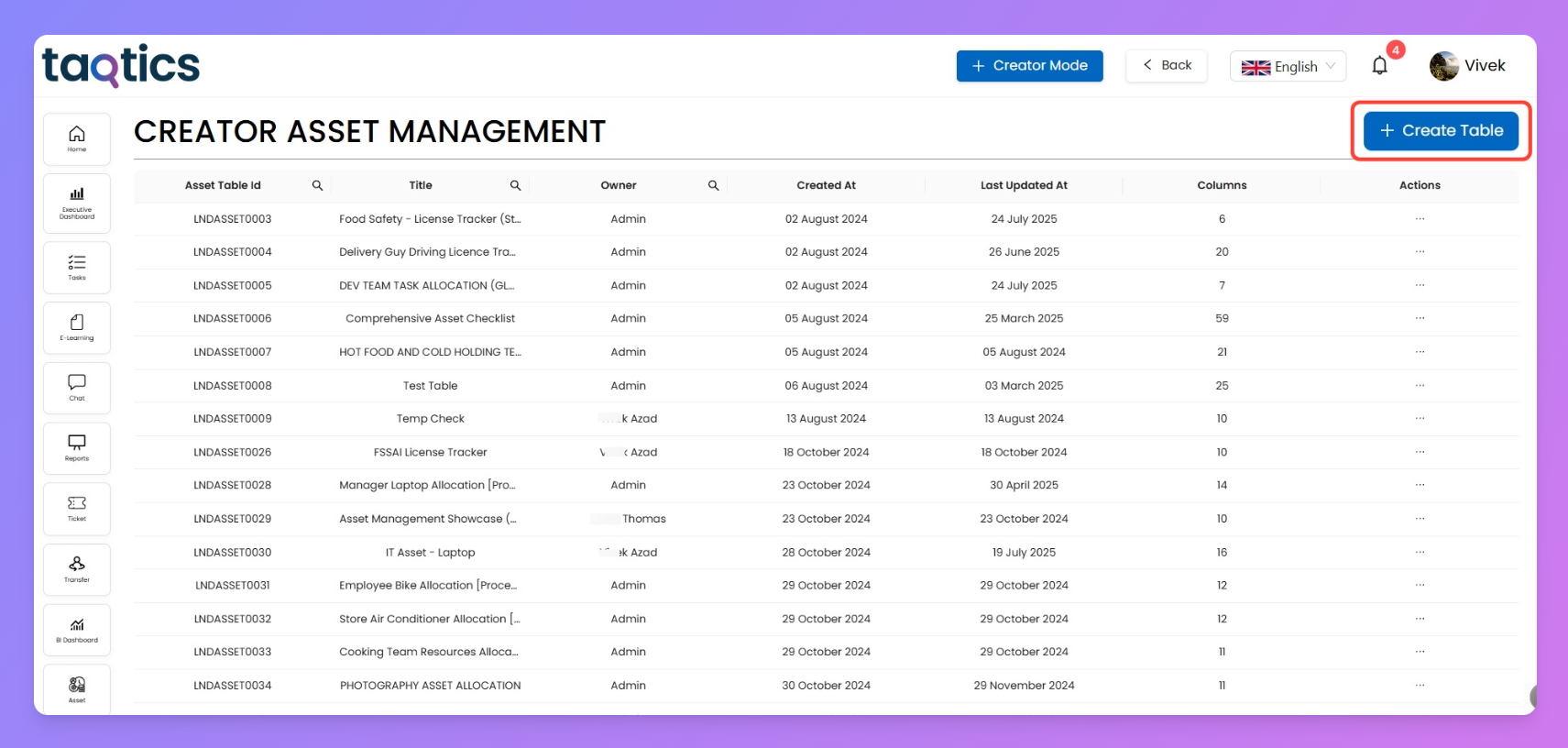Click asset ID LNDASSET0033
This screenshot has width=1568, height=748.
pyautogui.click(x=233, y=652)
